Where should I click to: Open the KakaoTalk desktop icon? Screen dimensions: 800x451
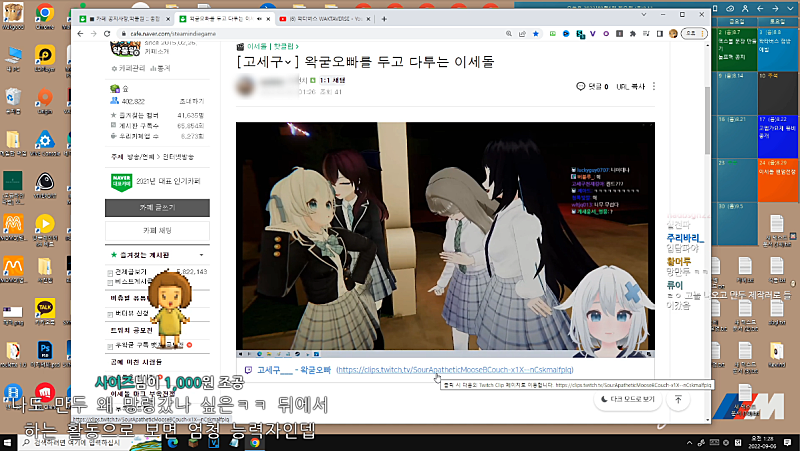click(44, 312)
